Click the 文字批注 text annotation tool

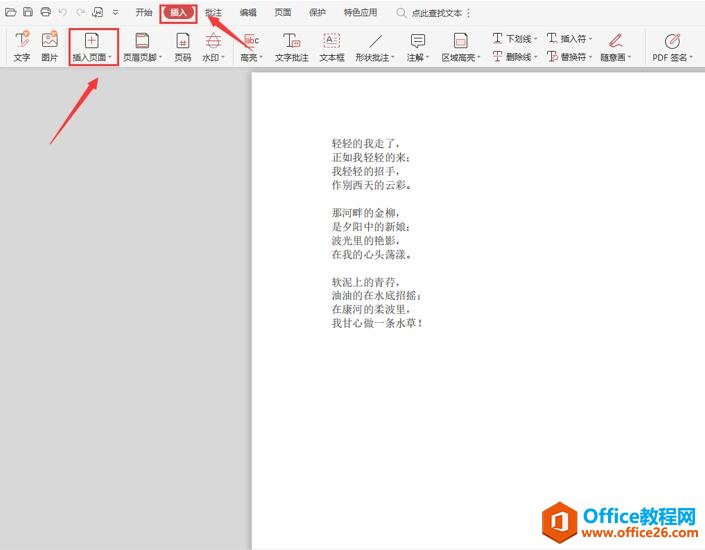[291, 46]
